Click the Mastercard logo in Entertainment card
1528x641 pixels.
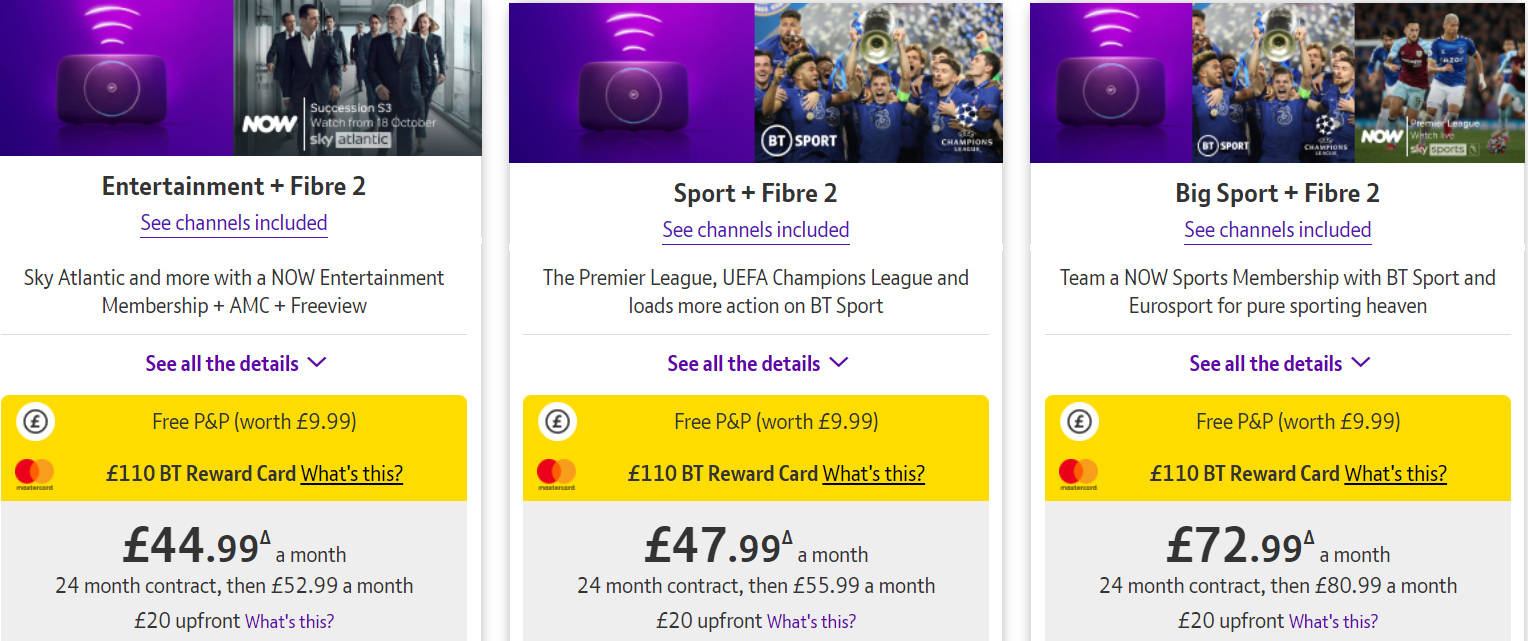[x=35, y=474]
